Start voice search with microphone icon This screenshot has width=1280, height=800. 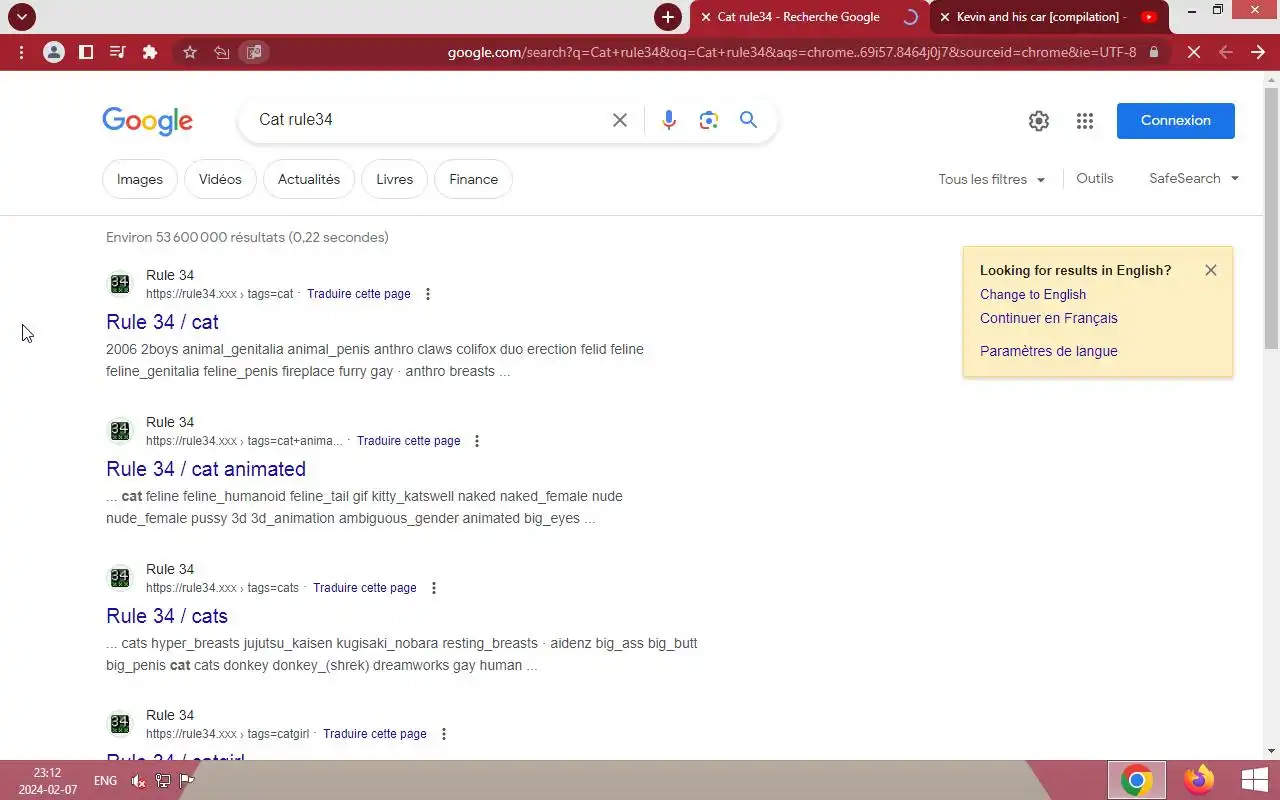click(669, 120)
